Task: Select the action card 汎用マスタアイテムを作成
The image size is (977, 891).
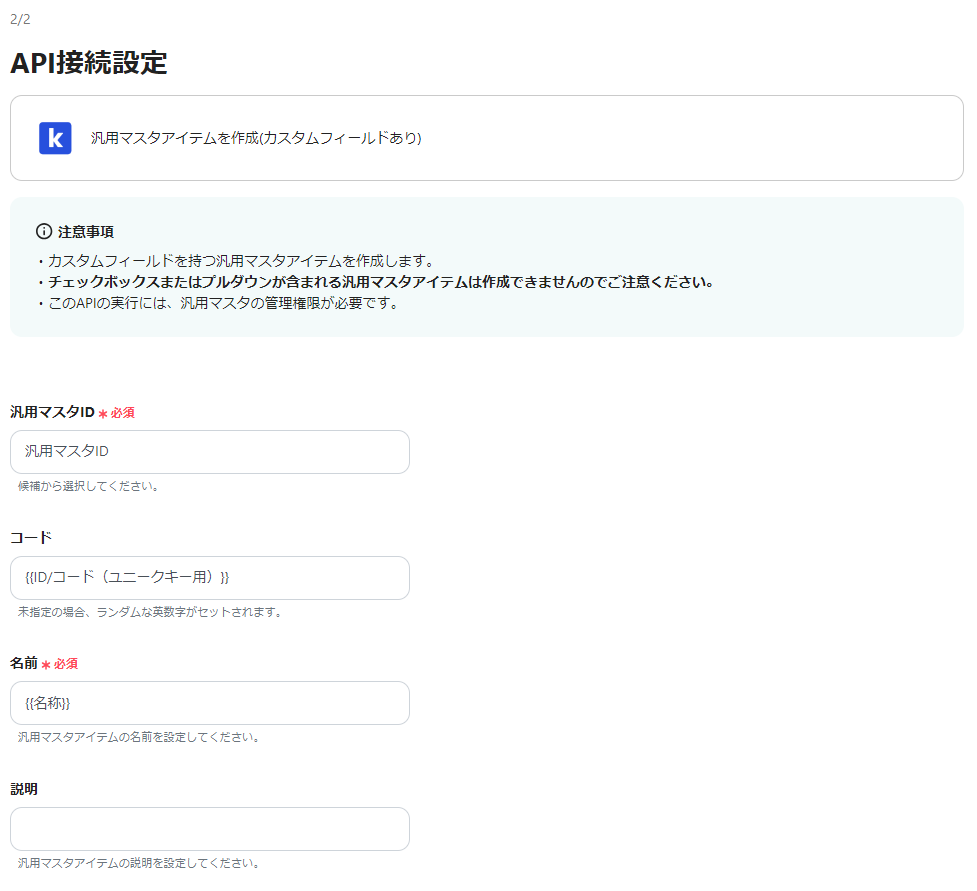Action: click(487, 138)
